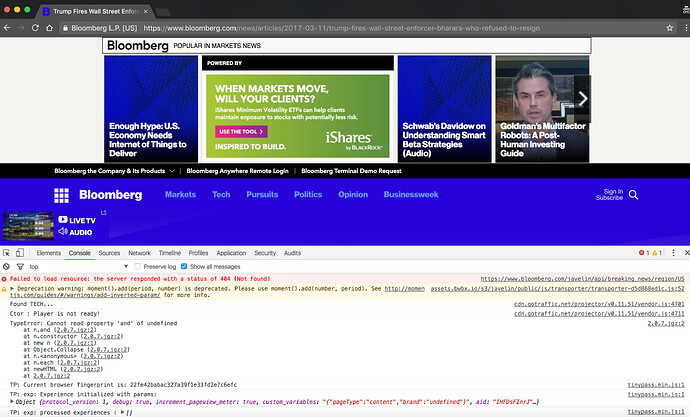Expand the processed experiences array
This screenshot has height=417, width=690.
tap(123, 413)
